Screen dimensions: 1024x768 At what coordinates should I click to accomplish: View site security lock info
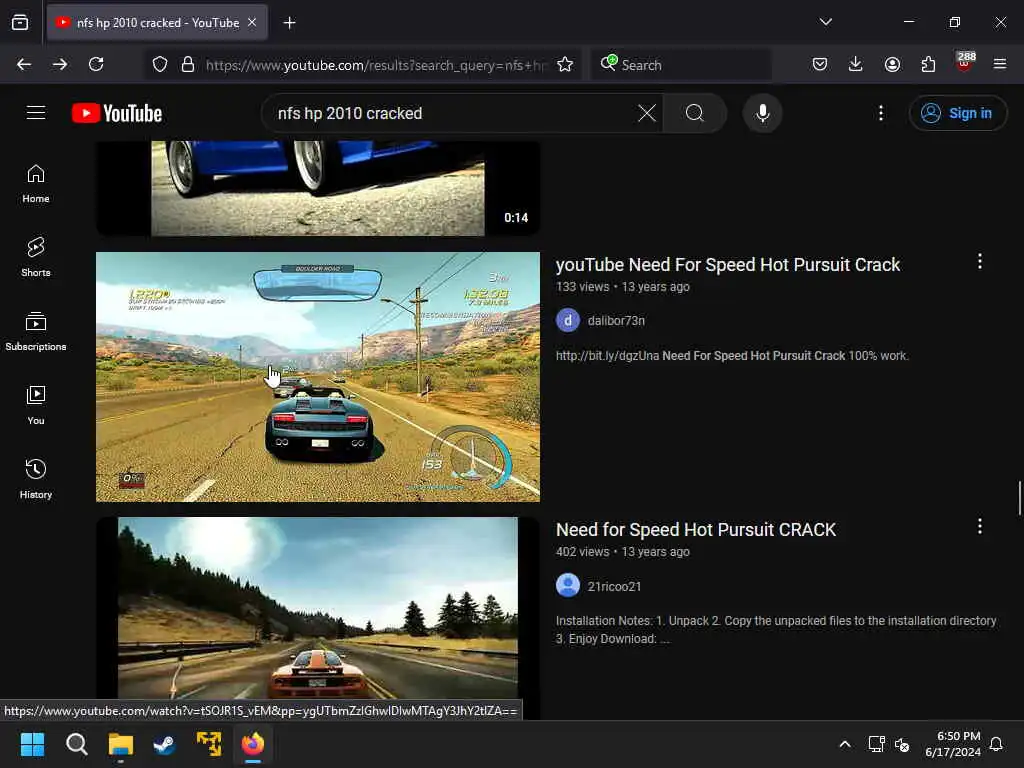(188, 64)
